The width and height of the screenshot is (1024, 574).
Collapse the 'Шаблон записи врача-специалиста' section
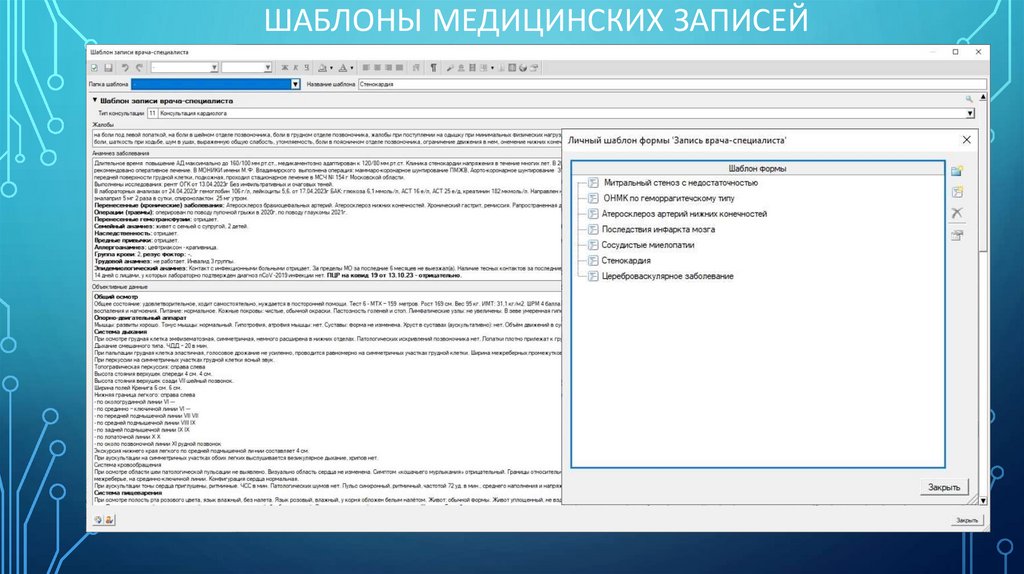point(94,100)
